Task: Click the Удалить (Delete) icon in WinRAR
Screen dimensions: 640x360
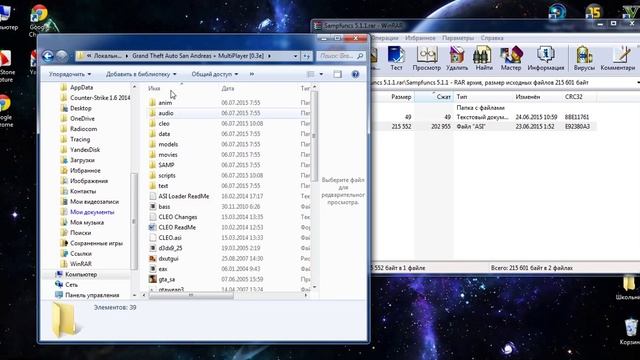Action: click(457, 59)
